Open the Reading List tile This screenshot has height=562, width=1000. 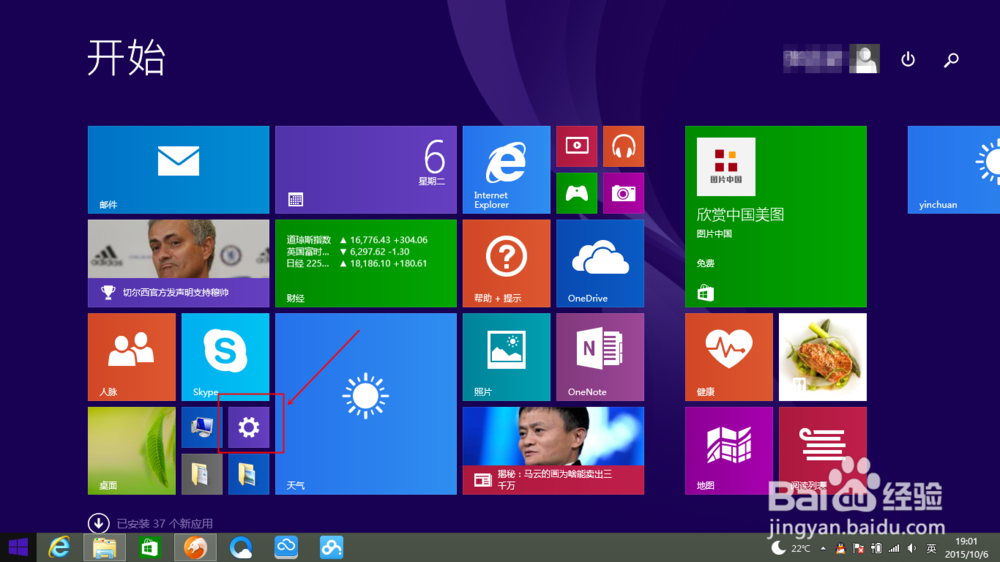click(823, 451)
